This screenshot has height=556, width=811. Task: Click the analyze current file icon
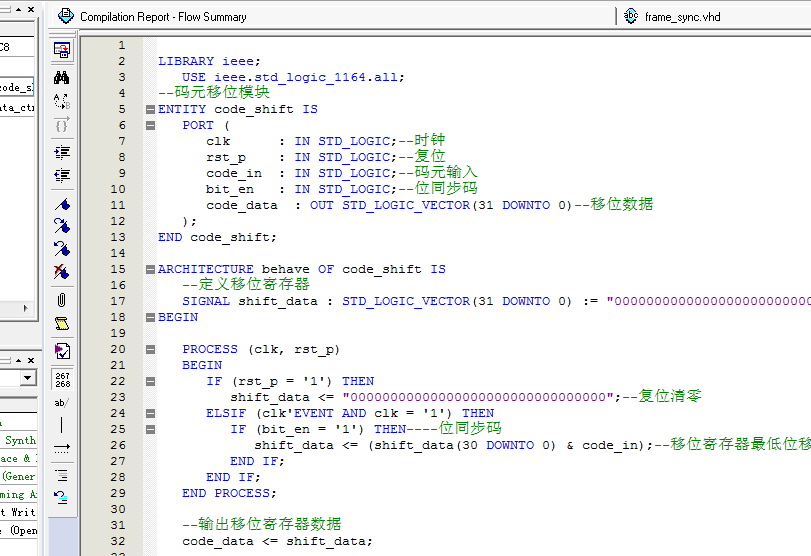tap(62, 351)
